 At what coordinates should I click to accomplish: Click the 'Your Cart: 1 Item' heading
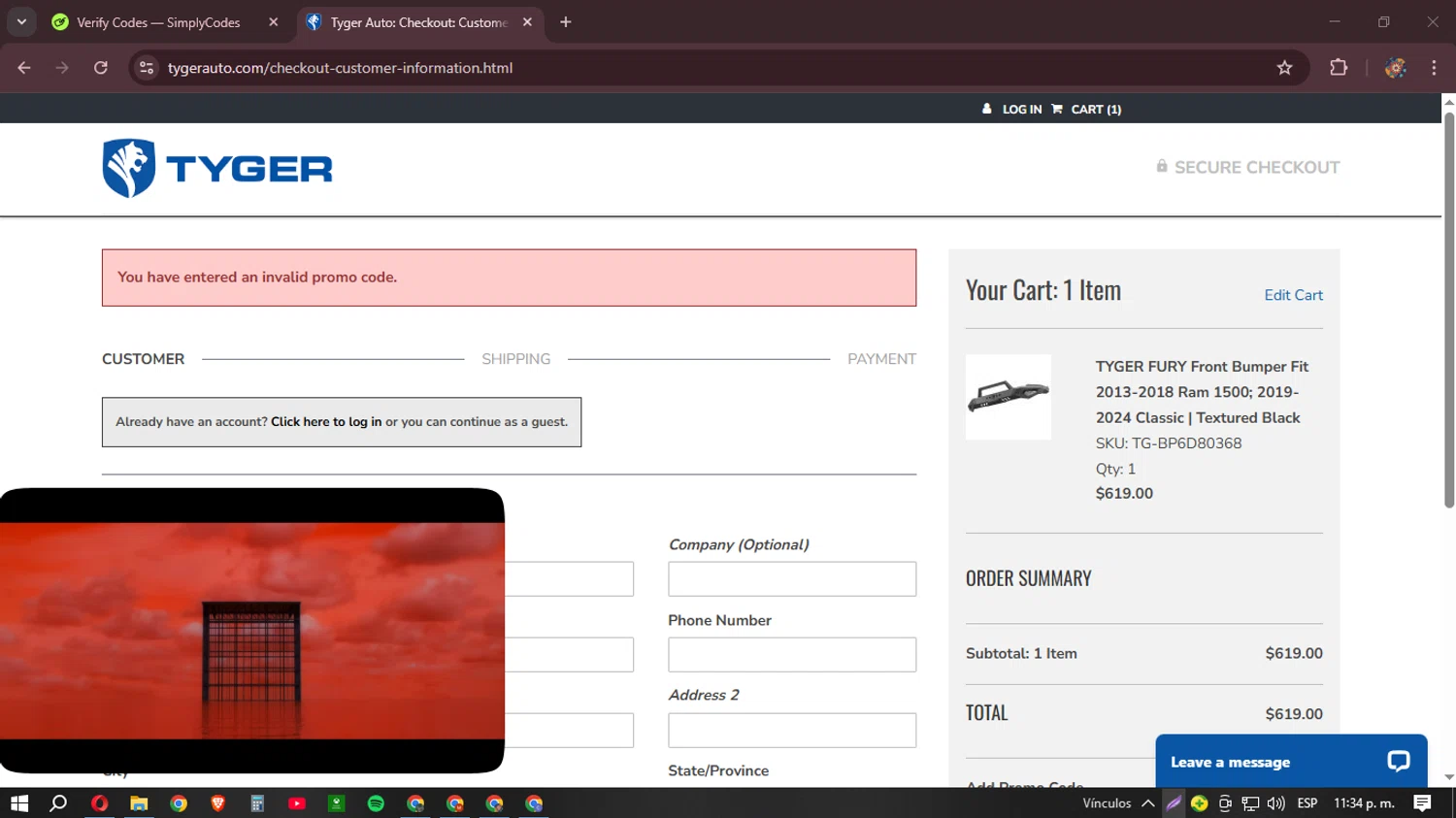coord(1043,290)
